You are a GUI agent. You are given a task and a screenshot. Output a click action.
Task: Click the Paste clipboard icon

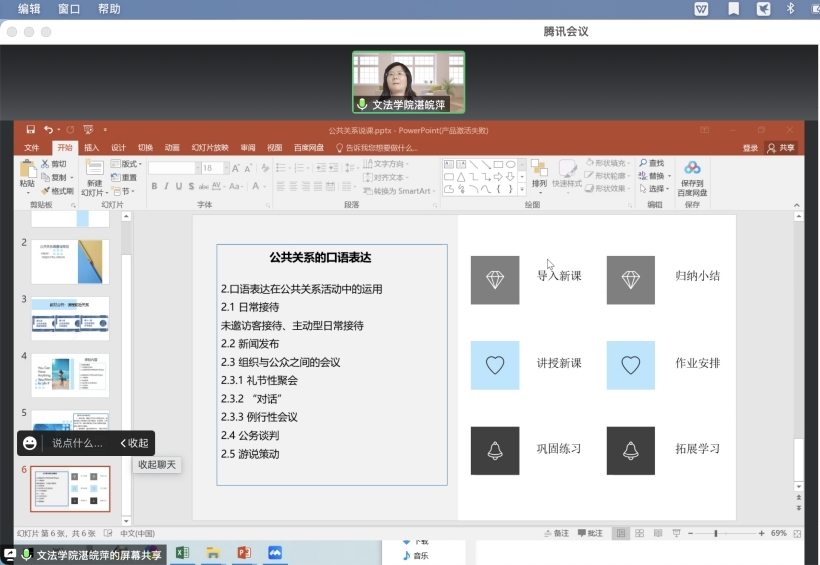click(x=27, y=172)
